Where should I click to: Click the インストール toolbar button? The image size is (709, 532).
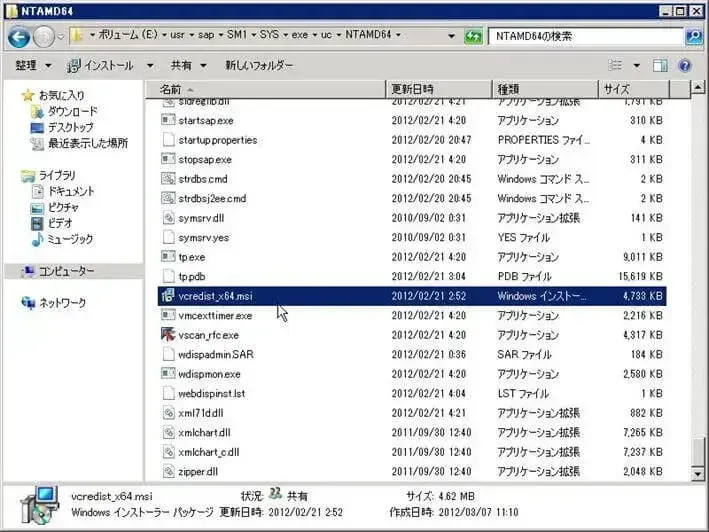[x=100, y=66]
